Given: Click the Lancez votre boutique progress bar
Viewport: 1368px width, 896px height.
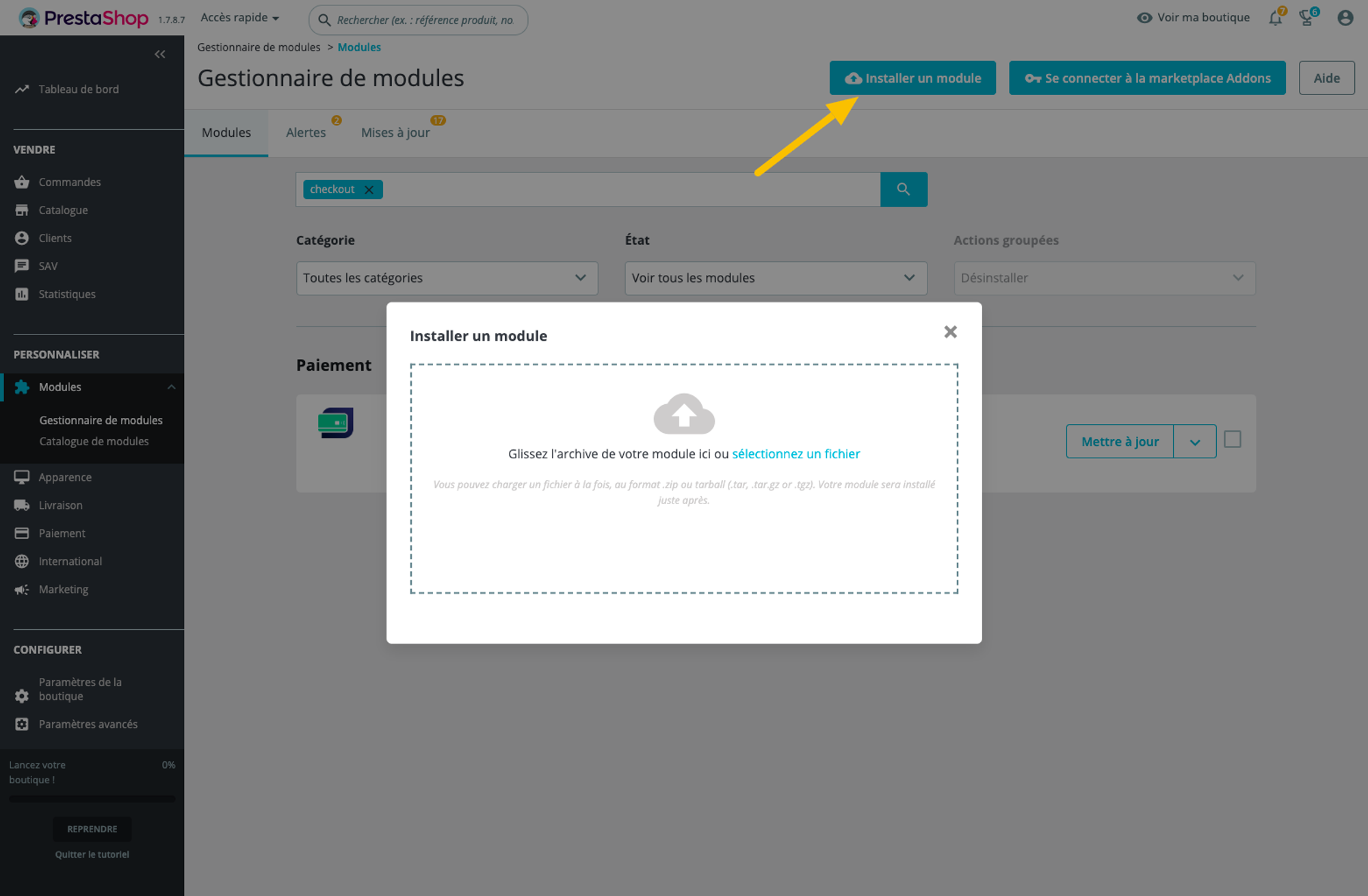Looking at the screenshot, I should click(92, 799).
